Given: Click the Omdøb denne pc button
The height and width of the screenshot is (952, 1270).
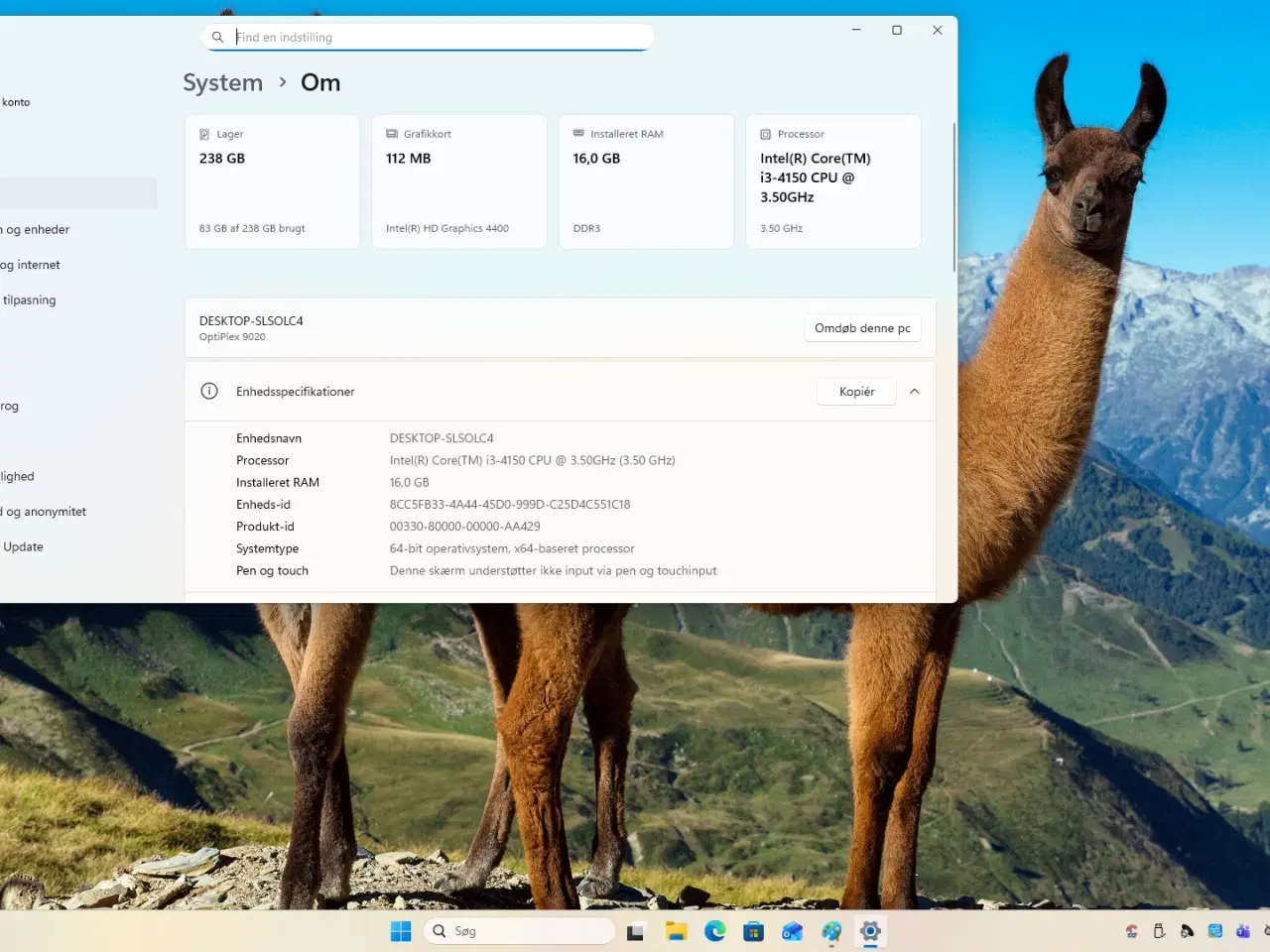Looking at the screenshot, I should pyautogui.click(x=861, y=328).
